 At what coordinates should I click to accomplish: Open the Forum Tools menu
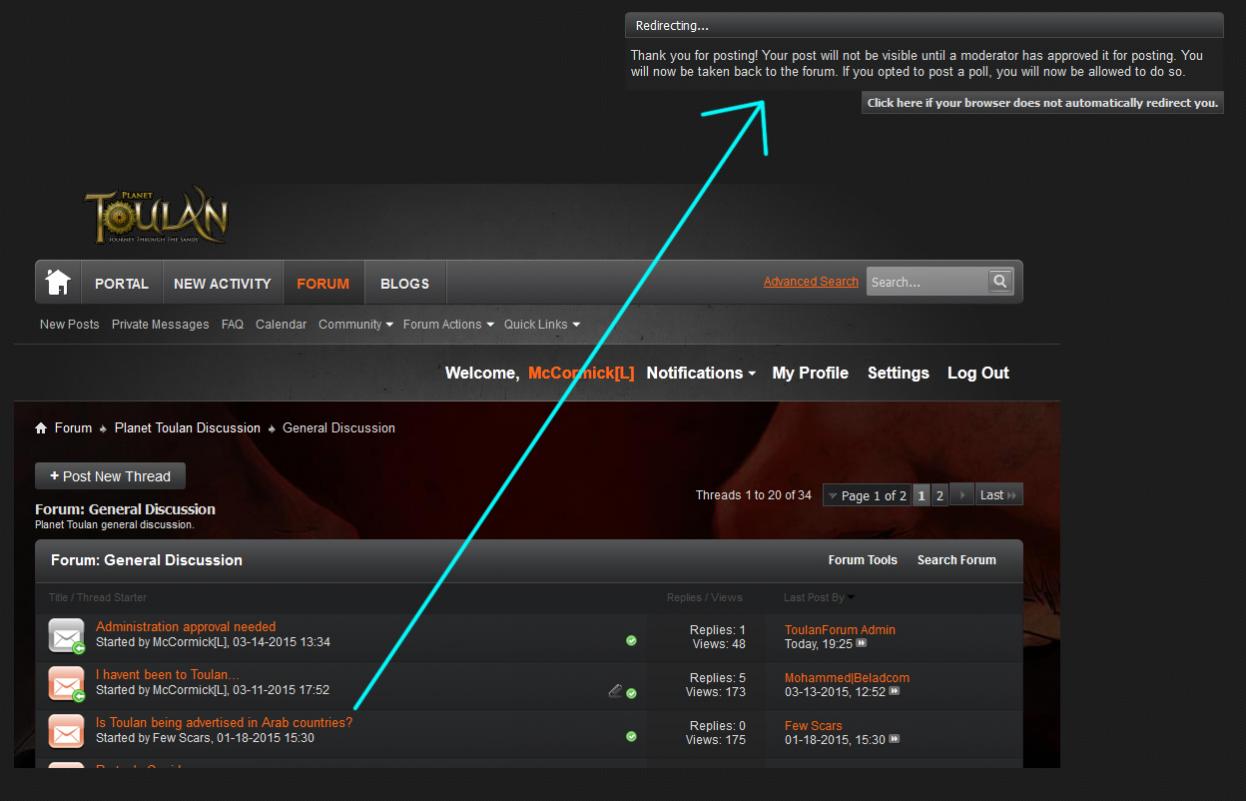(x=863, y=560)
